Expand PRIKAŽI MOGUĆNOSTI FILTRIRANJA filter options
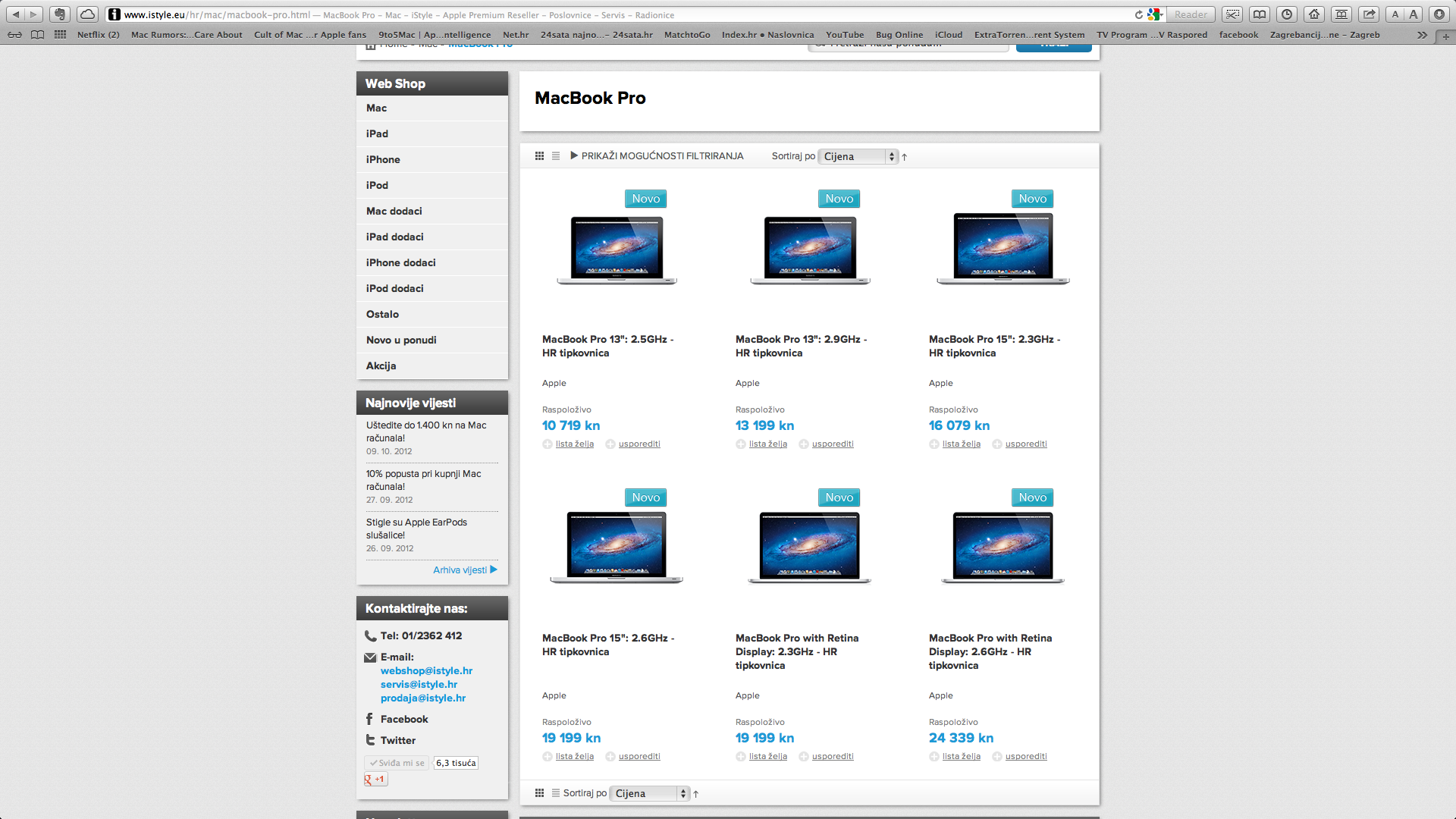 click(x=657, y=156)
